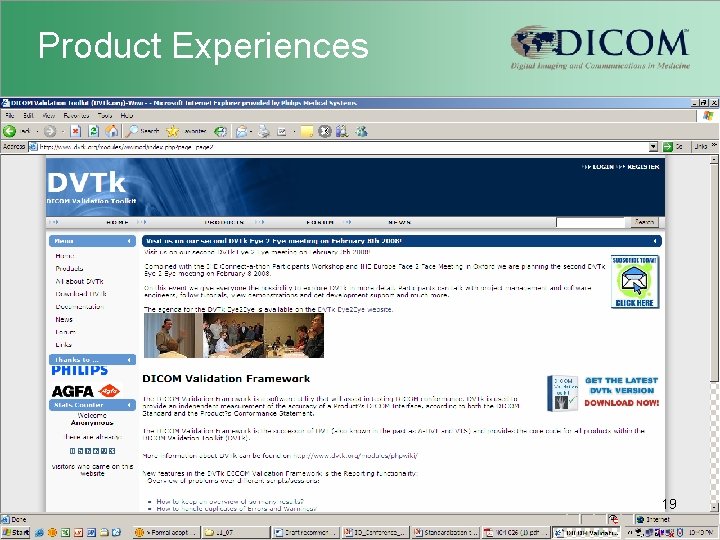720x540 pixels.
Task: Click the IE Forward arrow button
Action: click(x=50, y=132)
